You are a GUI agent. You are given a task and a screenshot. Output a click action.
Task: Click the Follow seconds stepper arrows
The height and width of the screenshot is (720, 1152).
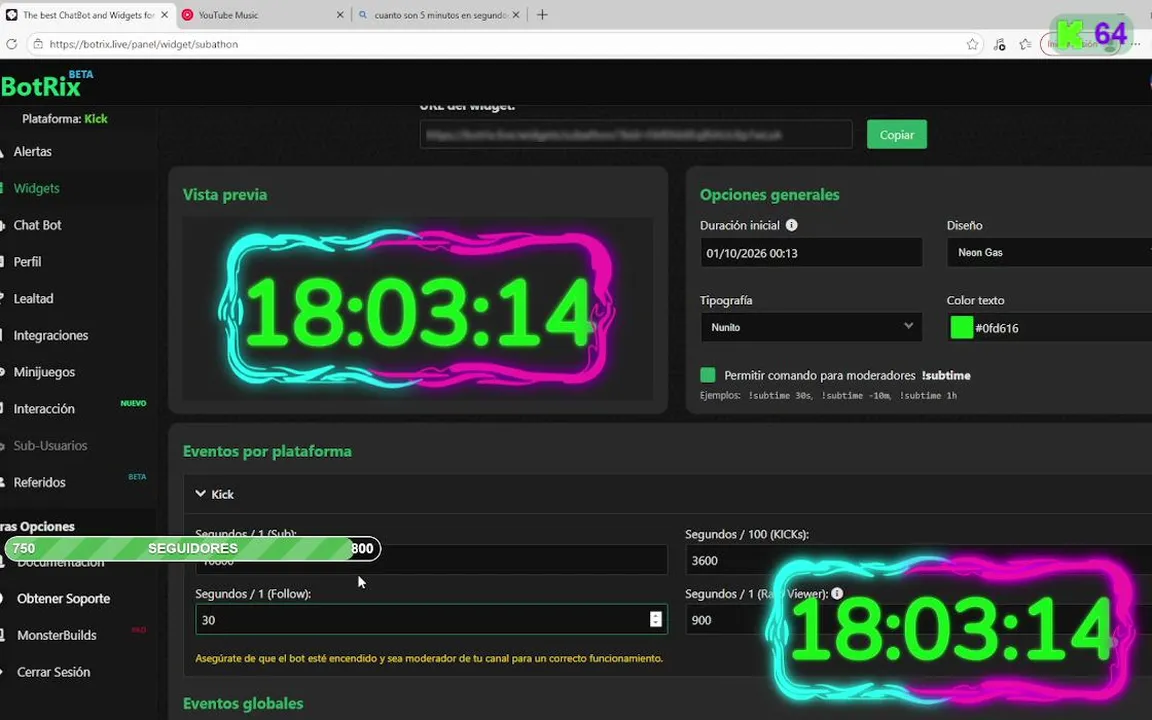(655, 619)
